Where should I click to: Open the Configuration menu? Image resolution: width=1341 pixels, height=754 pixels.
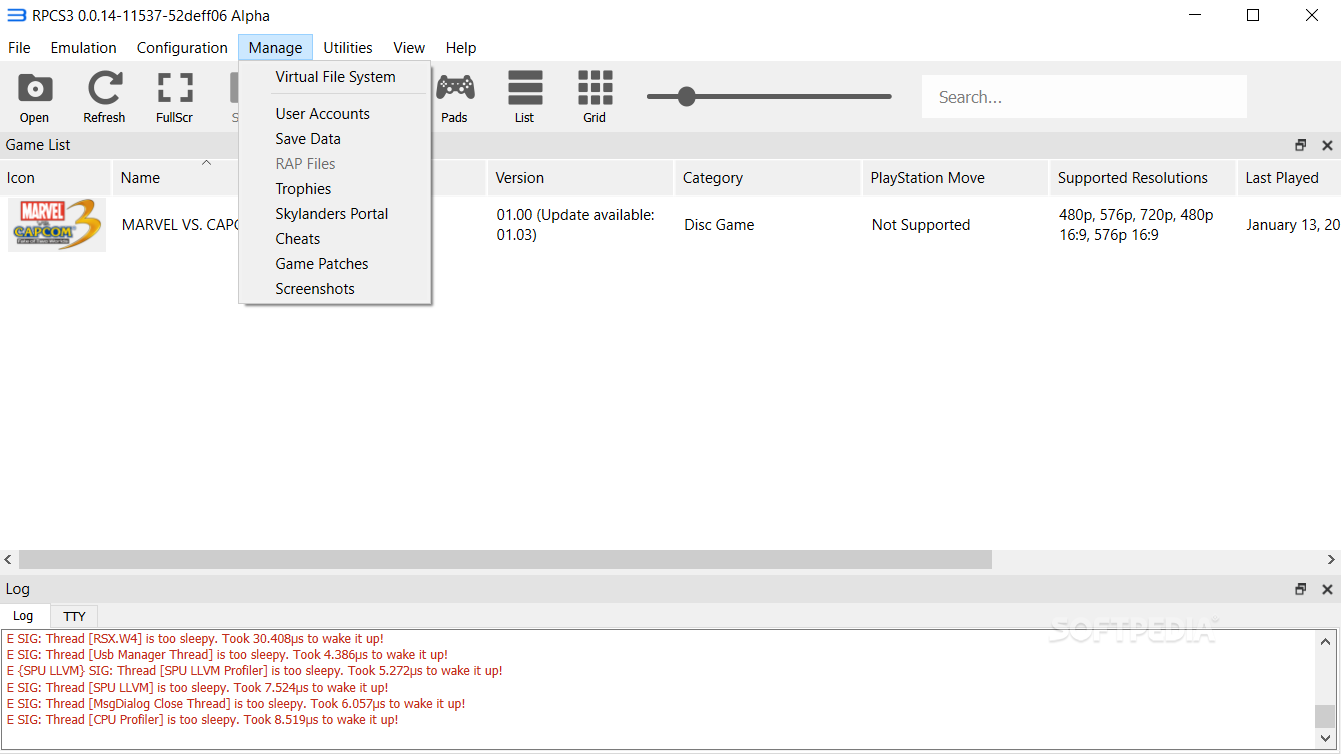[x=182, y=47]
